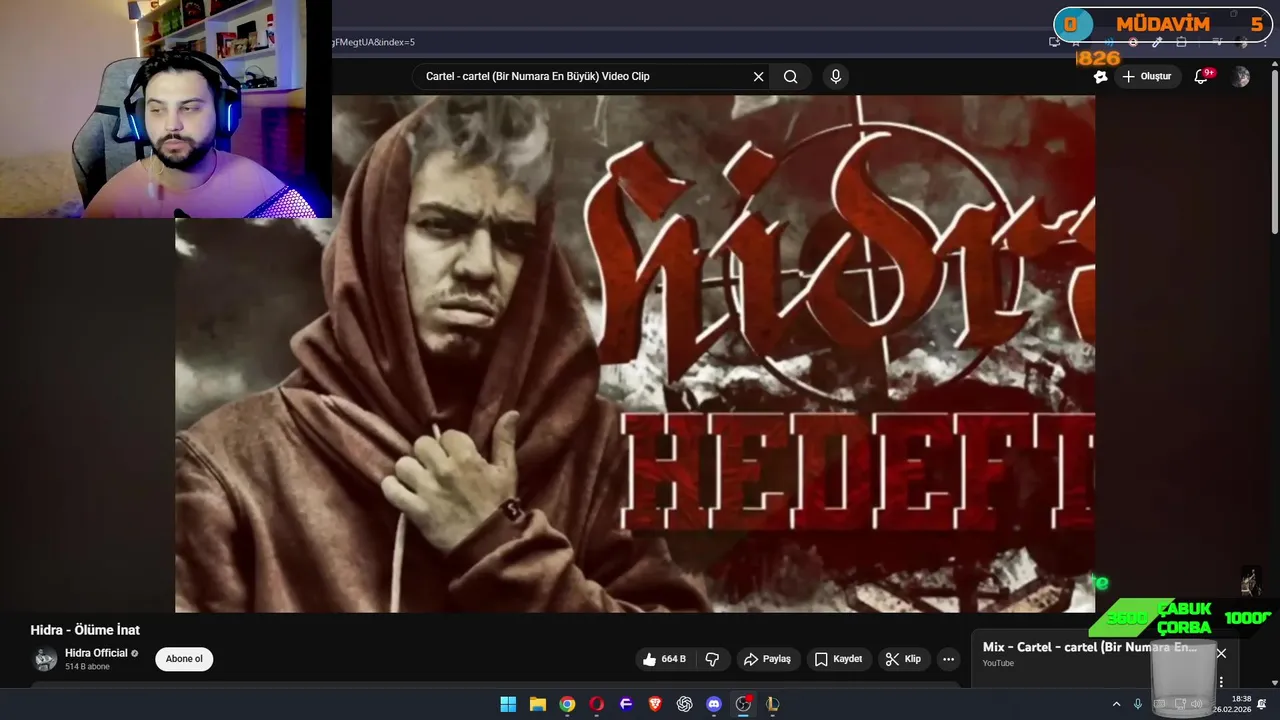Click the microphone tray icon

[1138, 704]
